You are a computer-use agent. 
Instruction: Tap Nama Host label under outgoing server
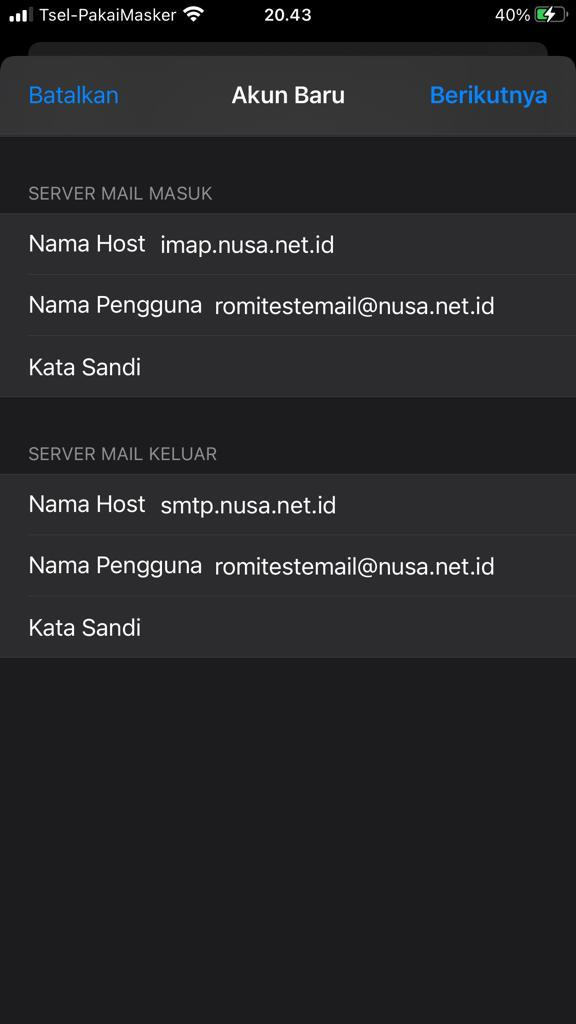coord(87,504)
